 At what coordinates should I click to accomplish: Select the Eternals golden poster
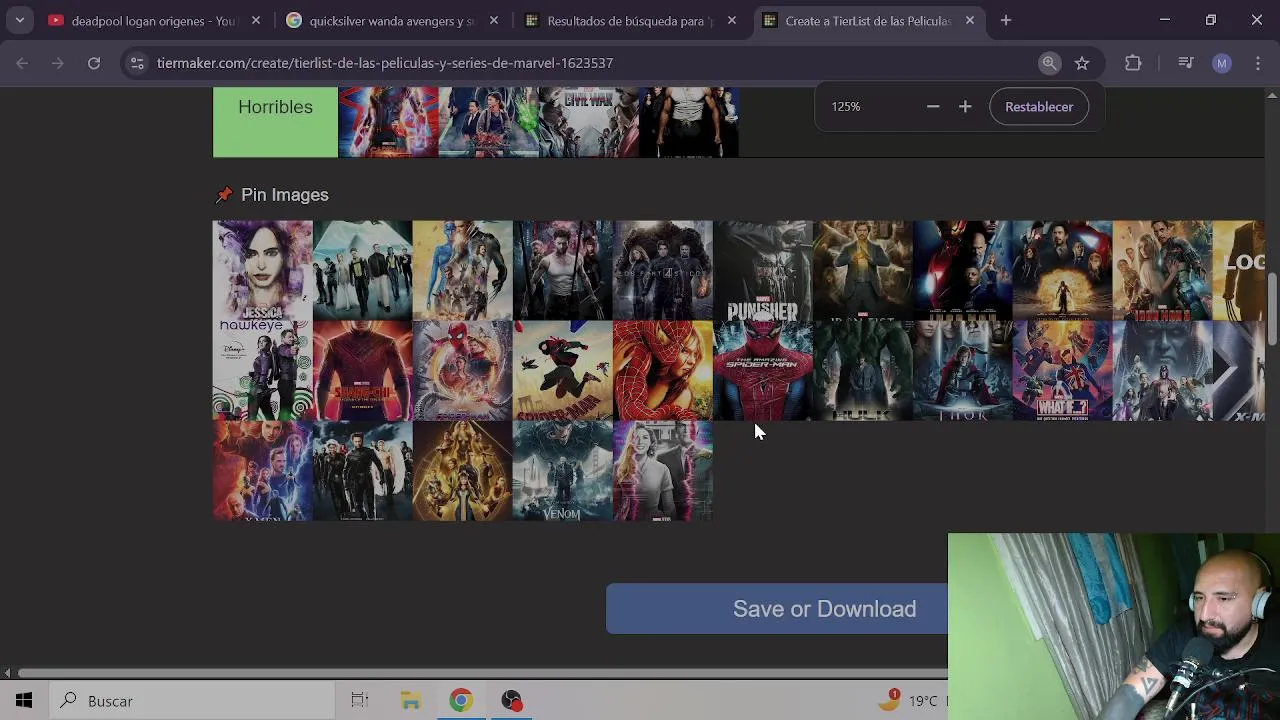(x=463, y=470)
